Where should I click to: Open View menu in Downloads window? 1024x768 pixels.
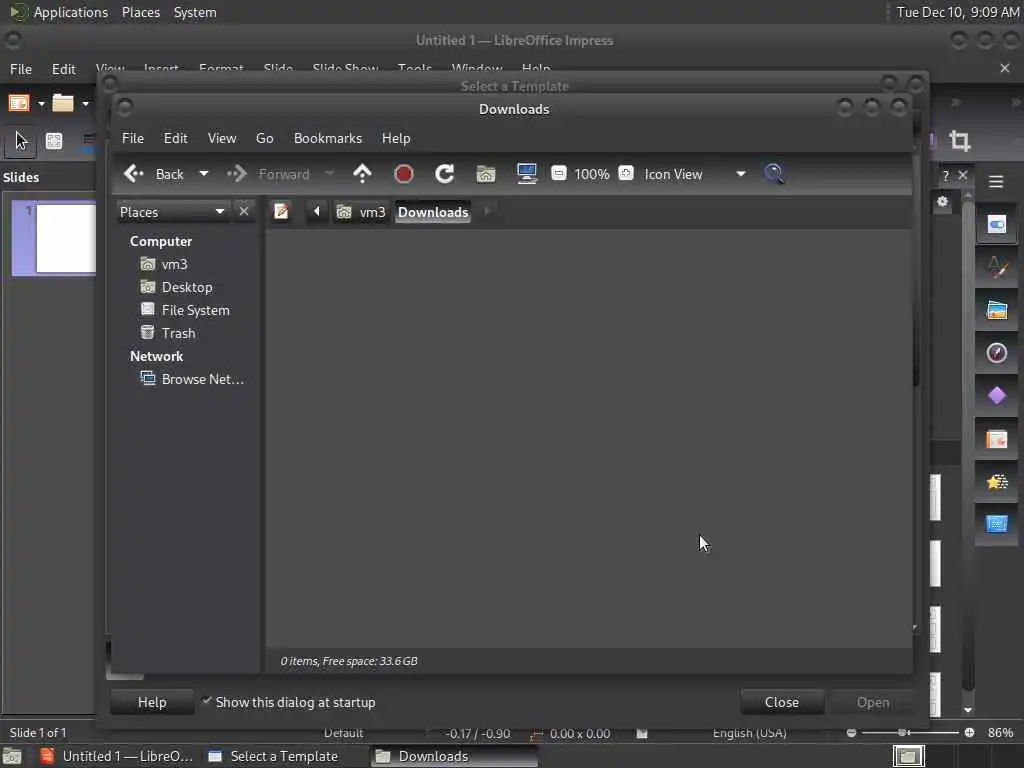pyautogui.click(x=222, y=138)
